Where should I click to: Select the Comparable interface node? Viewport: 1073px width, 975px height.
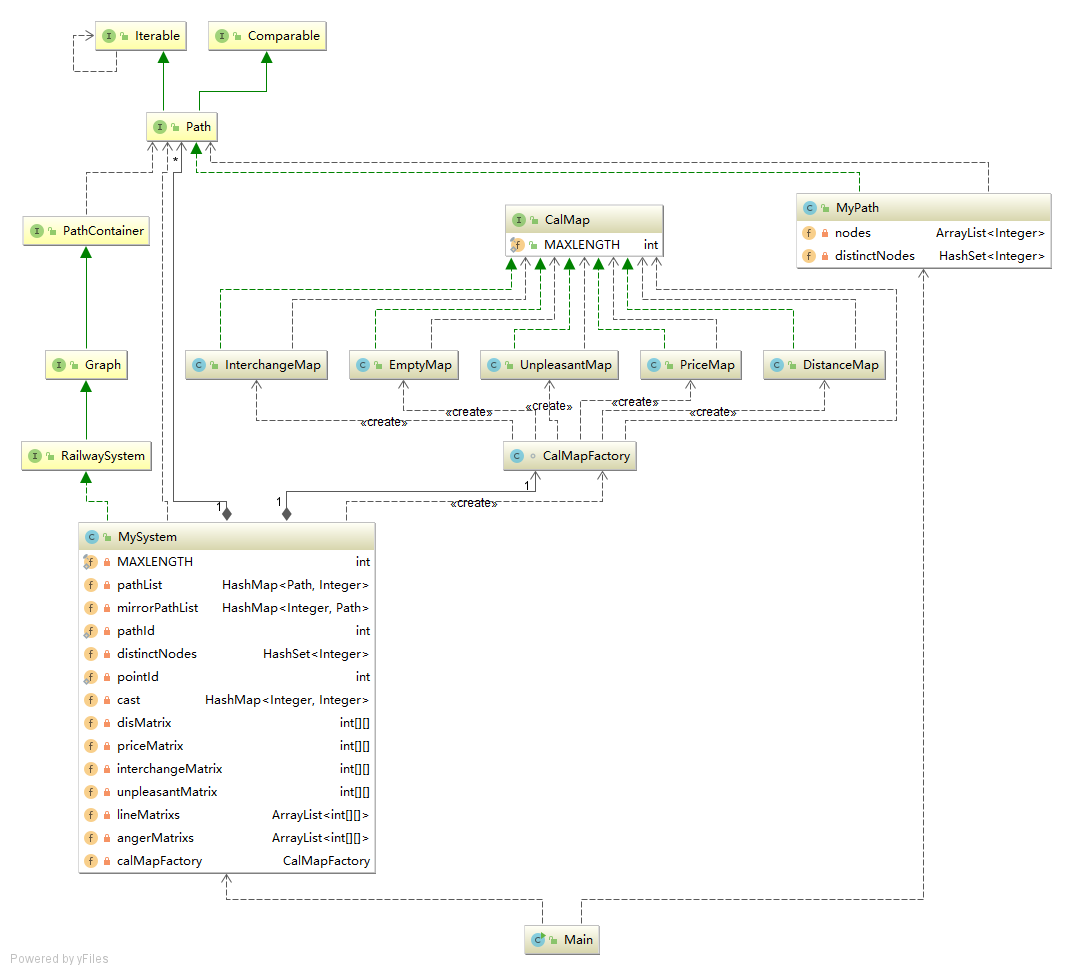click(x=268, y=36)
